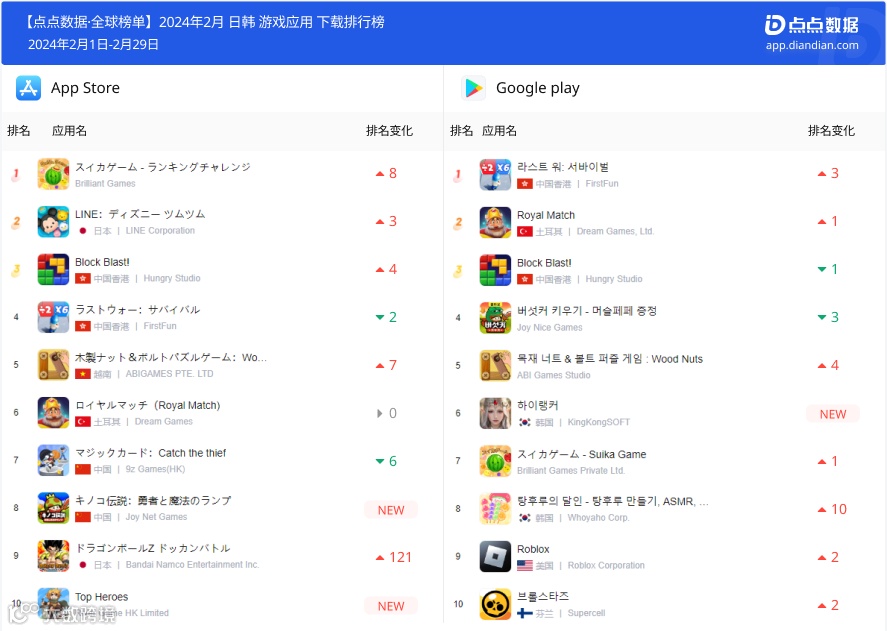
Task: Open the App Store Suika Game watermelon icon
Action: coord(53,174)
